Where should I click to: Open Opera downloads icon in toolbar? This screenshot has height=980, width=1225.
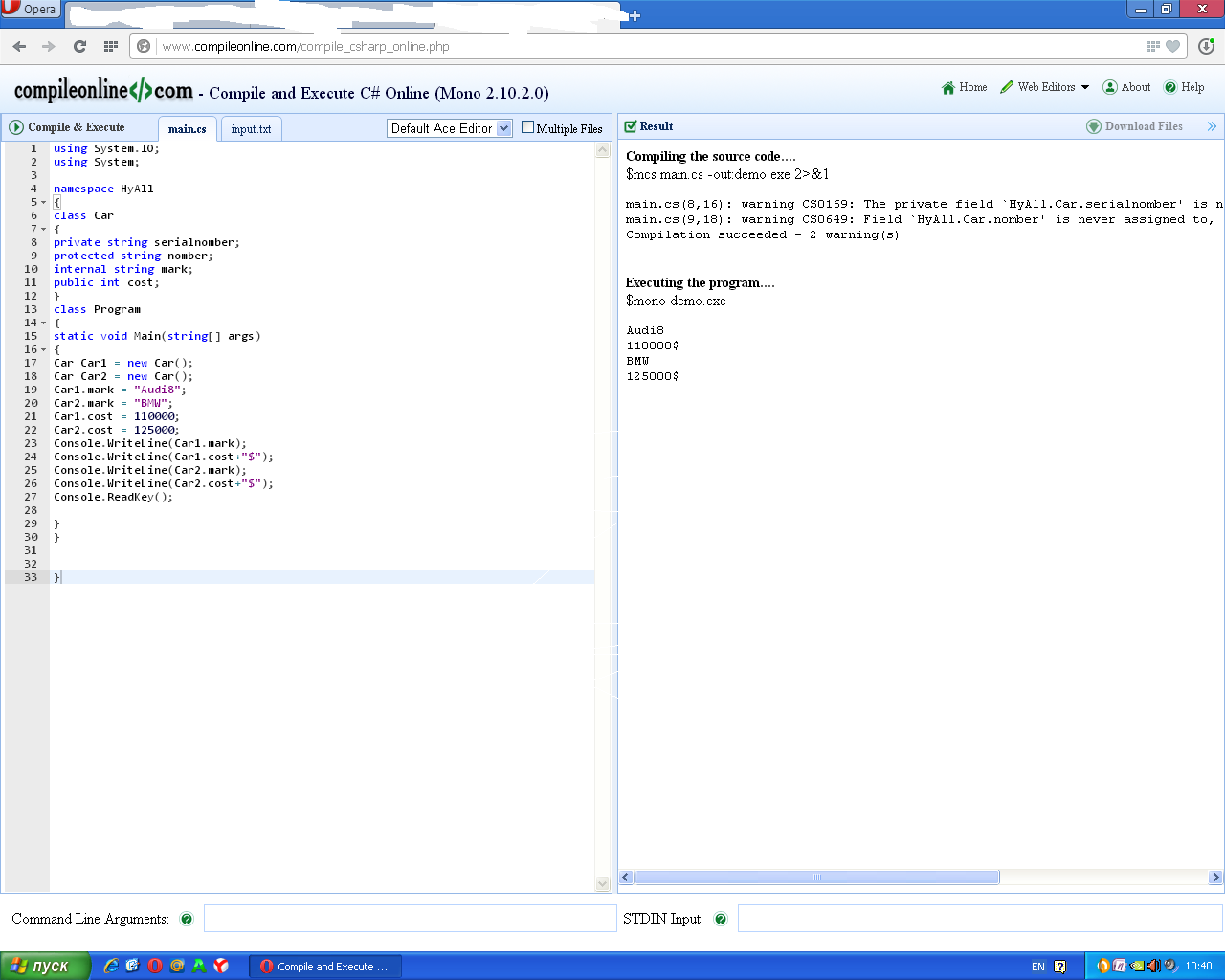tap(1206, 46)
